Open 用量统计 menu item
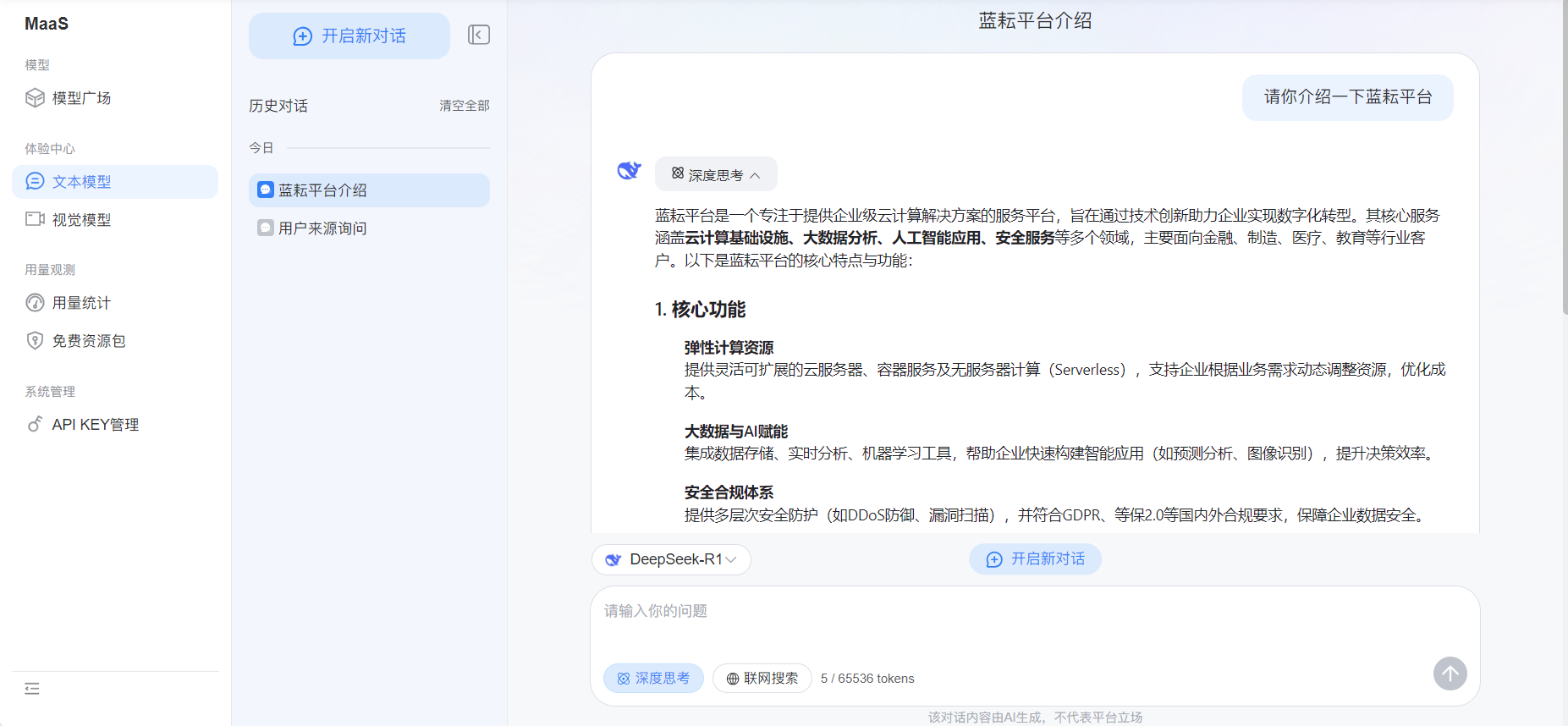 115,303
